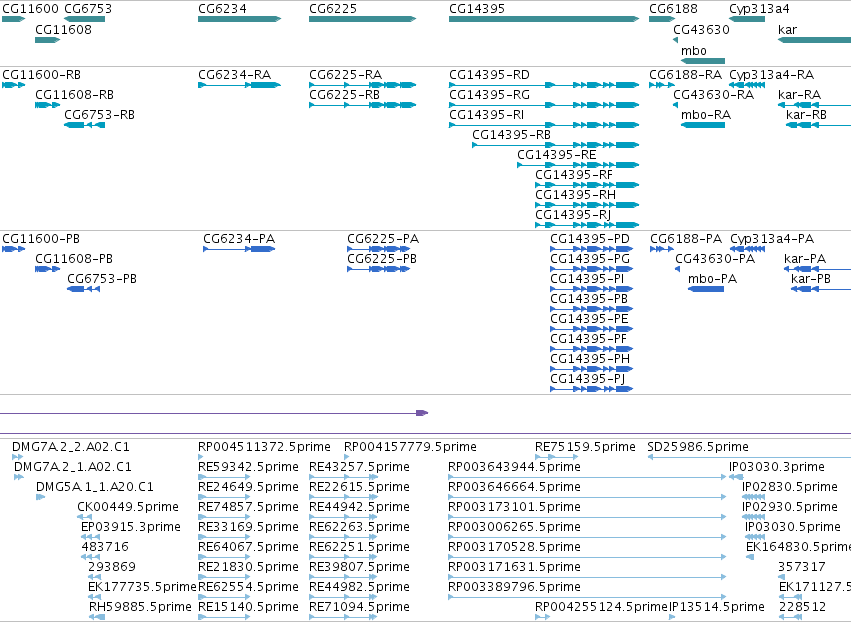Click the CG43630 gene label
Image resolution: width=851 pixels, height=622 pixels.
point(701,30)
